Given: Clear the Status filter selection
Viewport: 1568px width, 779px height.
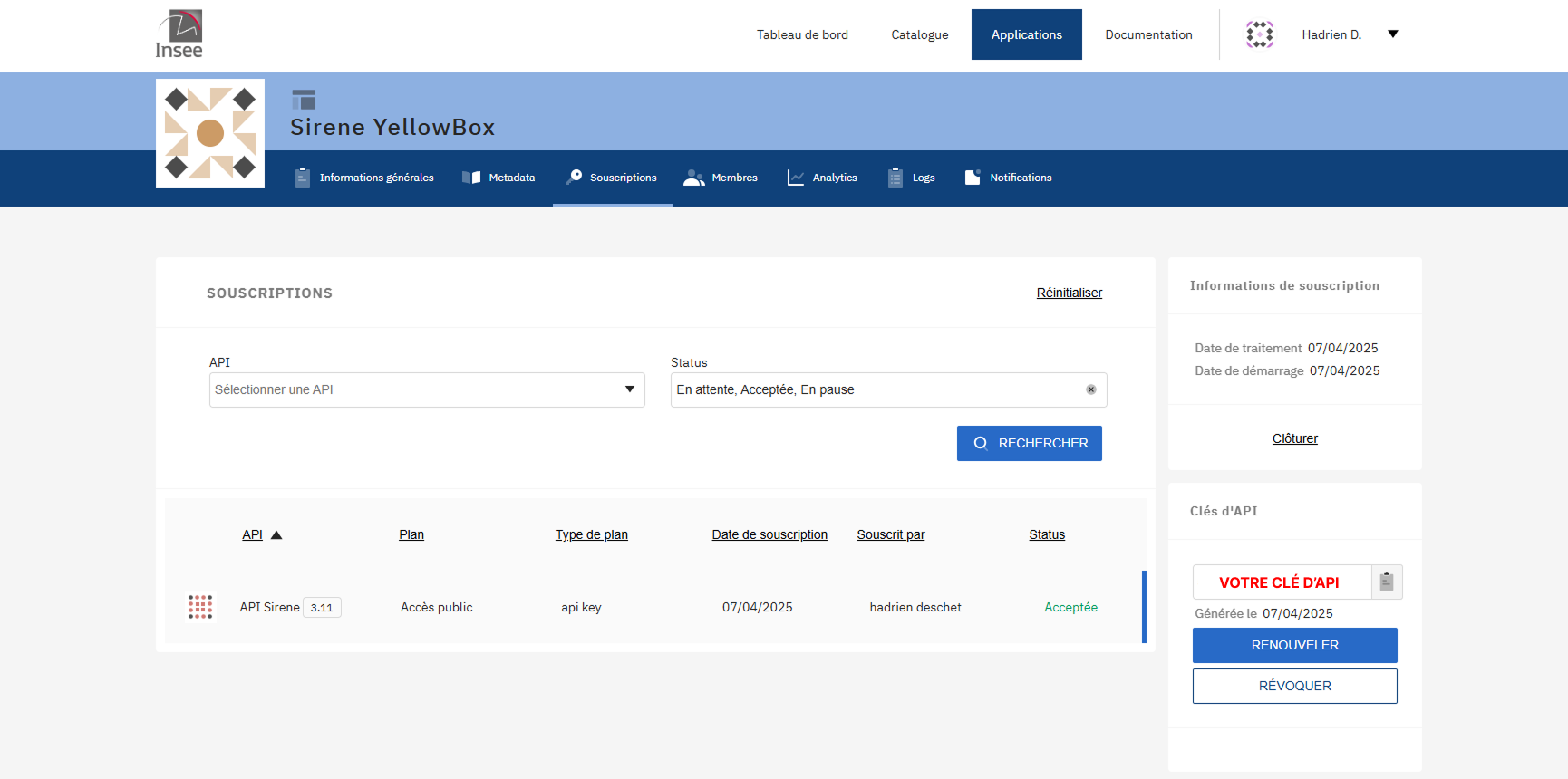Looking at the screenshot, I should click(x=1090, y=389).
